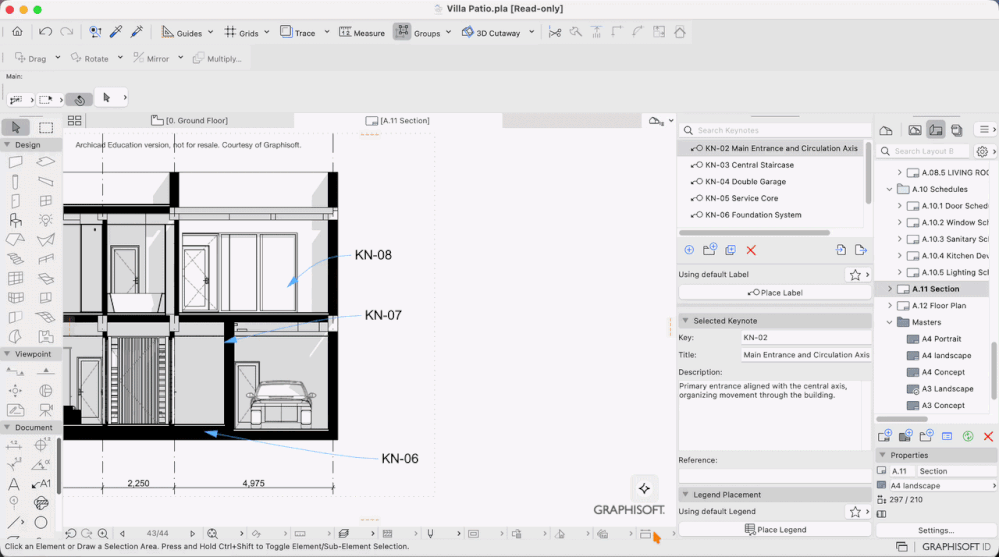
Task: Click the Rotate command
Action: (89, 58)
